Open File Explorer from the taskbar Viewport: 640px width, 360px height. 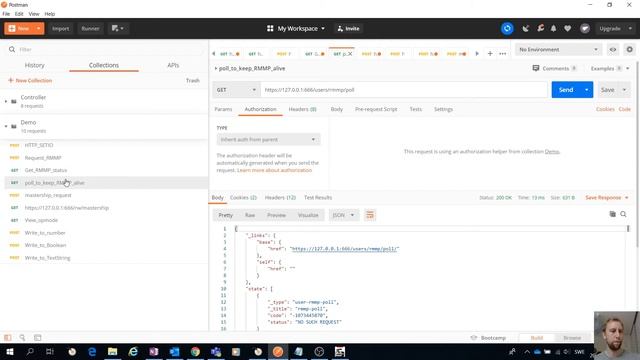[112, 351]
